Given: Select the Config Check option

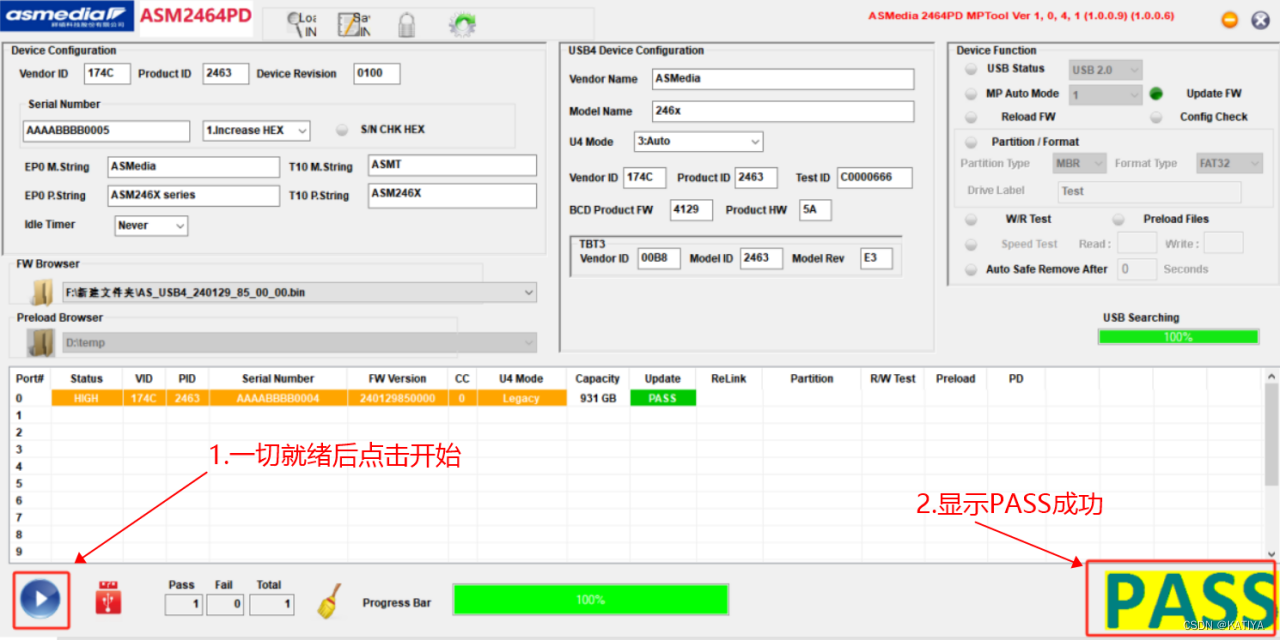Looking at the screenshot, I should pyautogui.click(x=1156, y=117).
